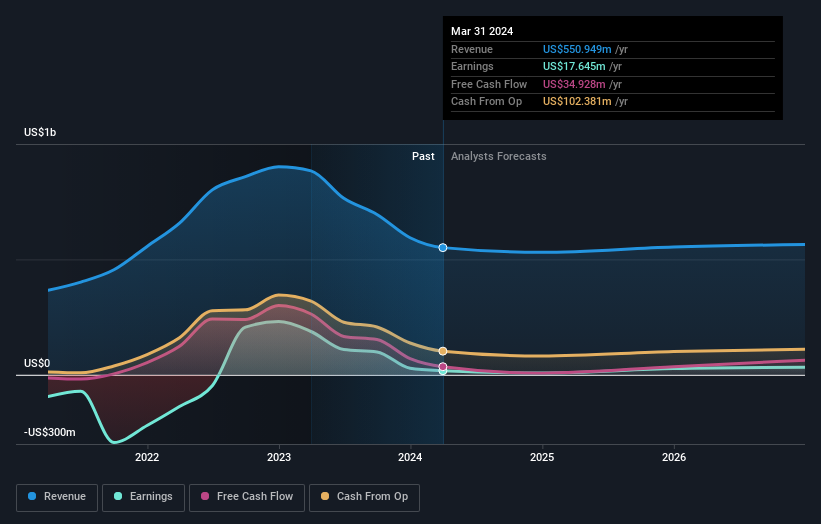Viewport: 821px width, 524px height.
Task: Click the US$102.381m cash from op value
Action: (577, 102)
